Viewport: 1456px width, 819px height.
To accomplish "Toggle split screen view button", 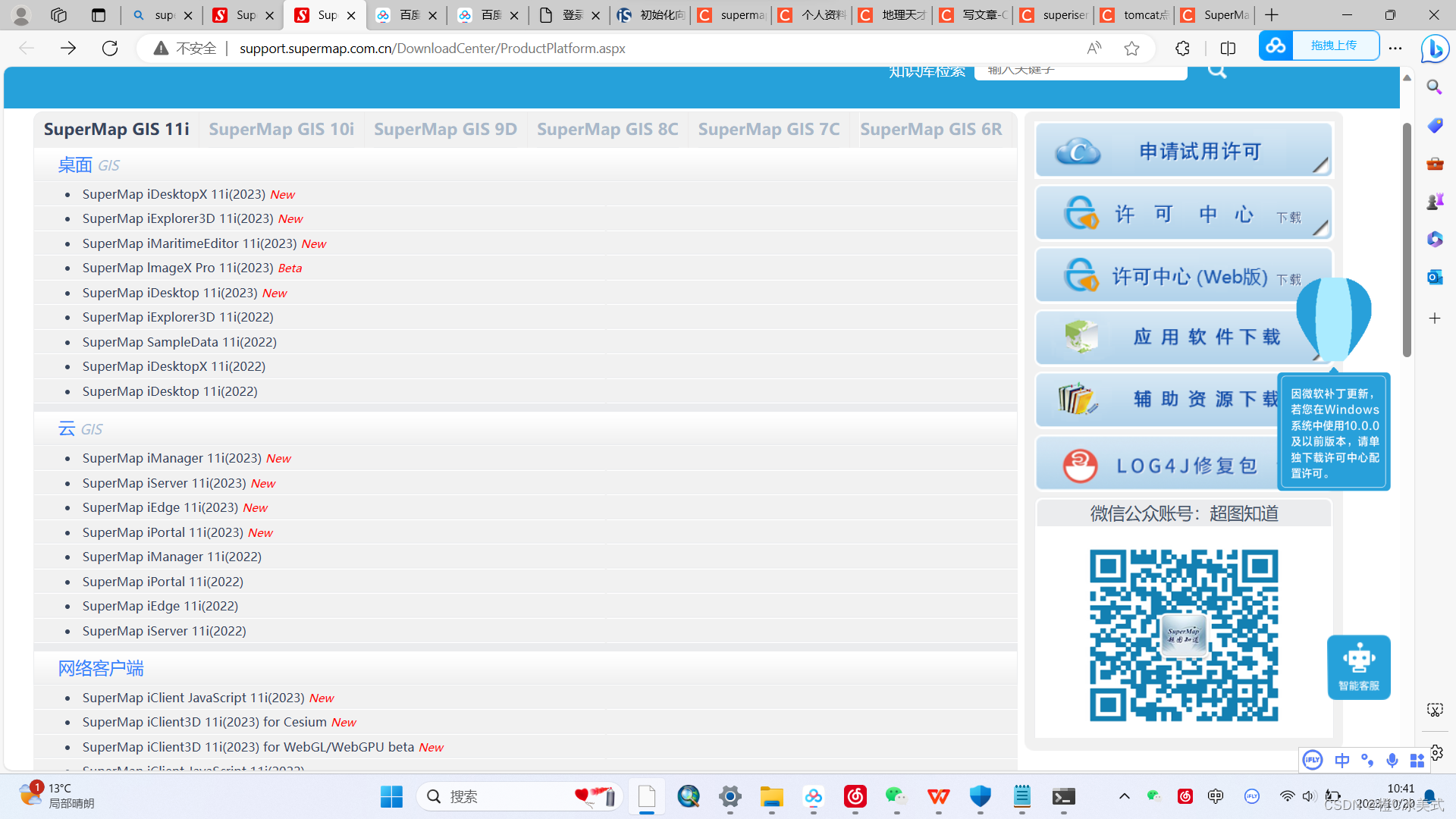I will pos(1228,49).
